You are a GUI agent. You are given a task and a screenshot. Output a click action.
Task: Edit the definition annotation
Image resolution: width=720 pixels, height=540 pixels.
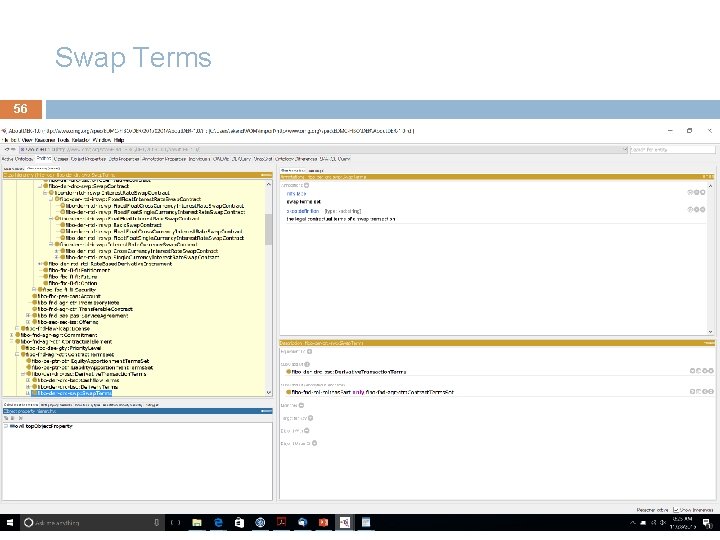(x=702, y=209)
